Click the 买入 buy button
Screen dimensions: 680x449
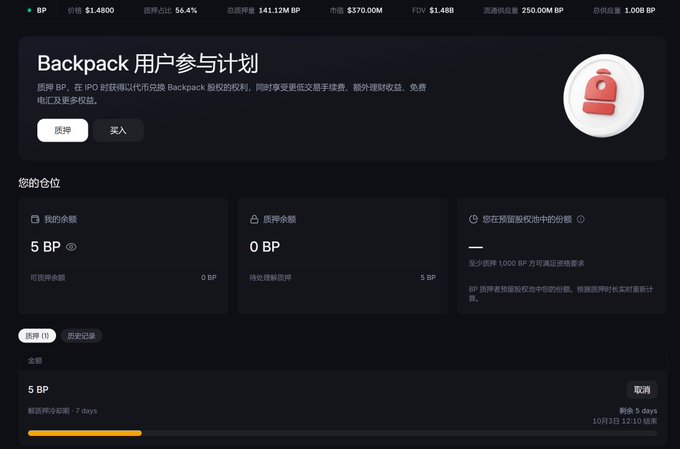click(118, 130)
